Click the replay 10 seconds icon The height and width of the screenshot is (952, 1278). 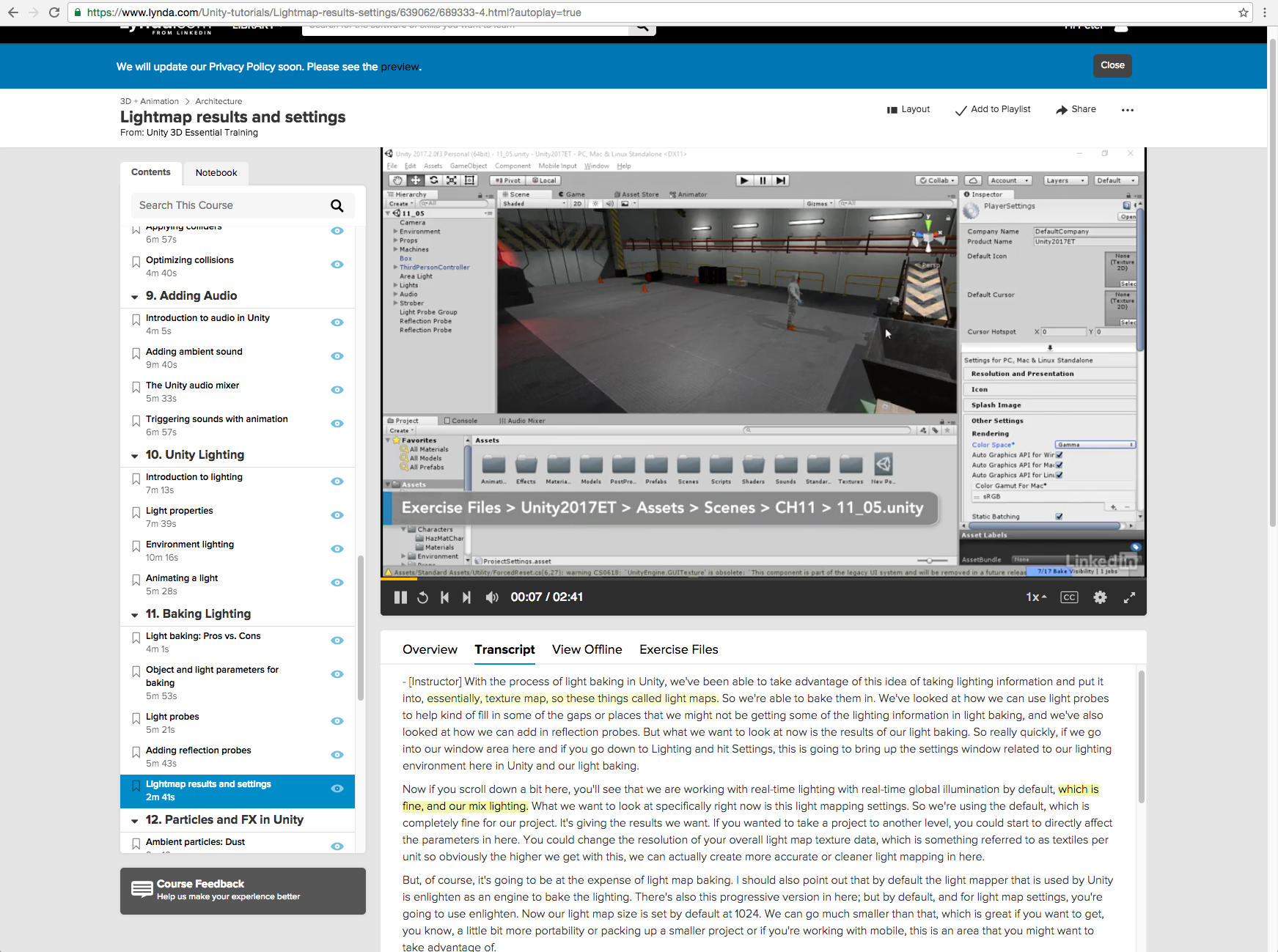pos(422,597)
